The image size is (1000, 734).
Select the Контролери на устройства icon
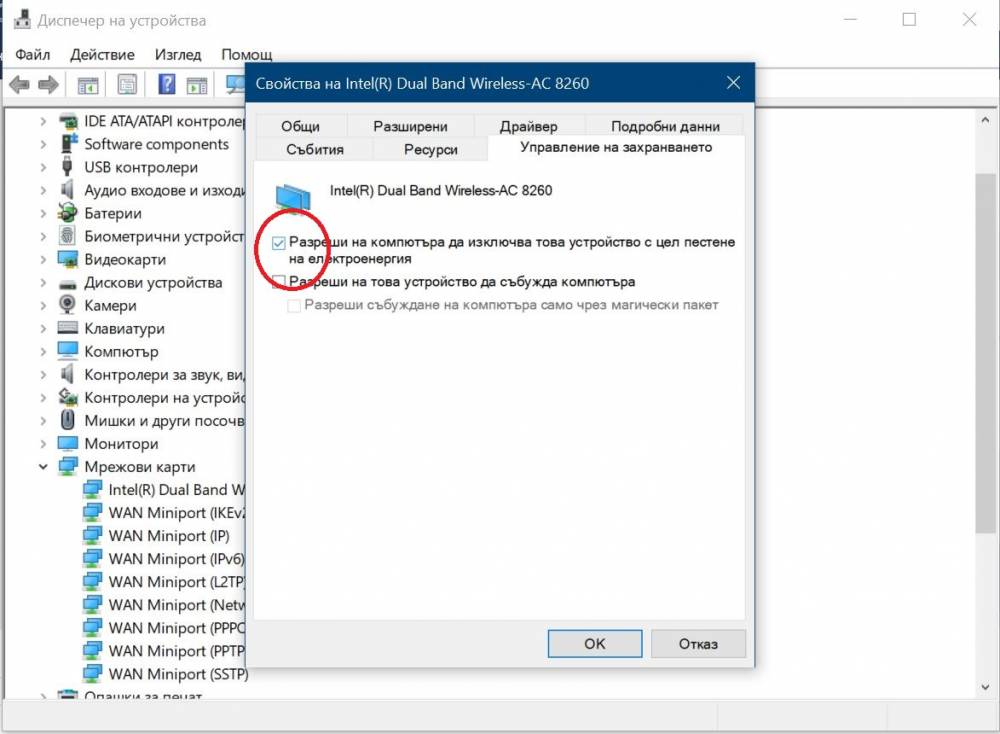click(x=68, y=397)
